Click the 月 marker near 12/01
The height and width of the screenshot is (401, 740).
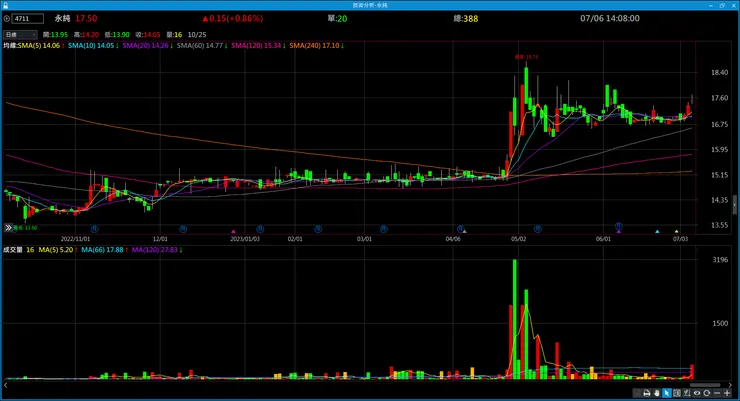tap(183, 229)
